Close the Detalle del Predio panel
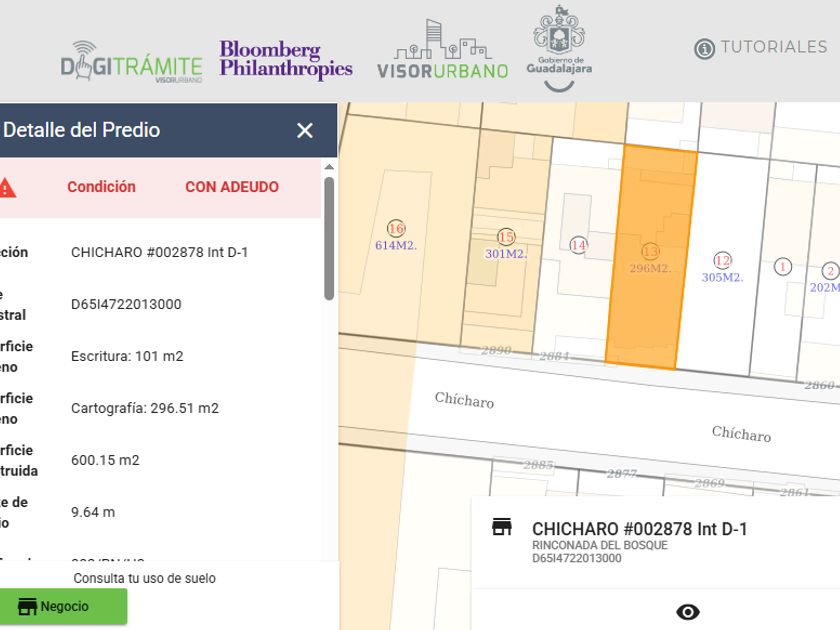Screen dimensions: 840x630 [x=305, y=130]
